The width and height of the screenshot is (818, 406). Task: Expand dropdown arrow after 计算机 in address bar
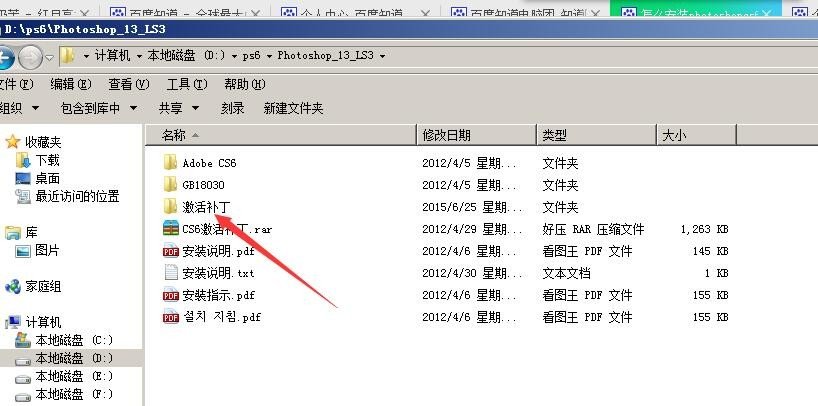pyautogui.click(x=139, y=56)
